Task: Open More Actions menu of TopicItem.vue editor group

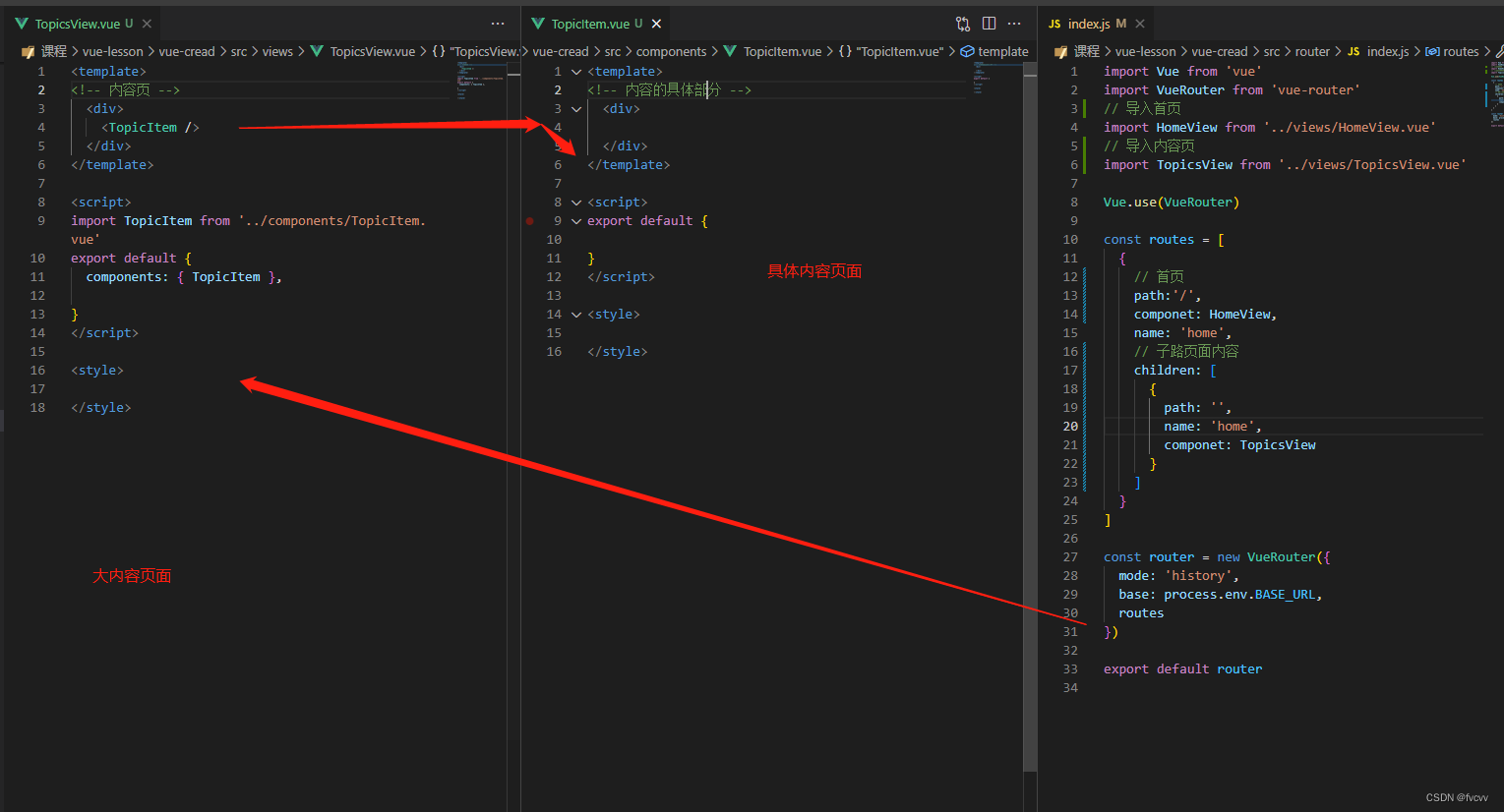Action: [1015, 24]
